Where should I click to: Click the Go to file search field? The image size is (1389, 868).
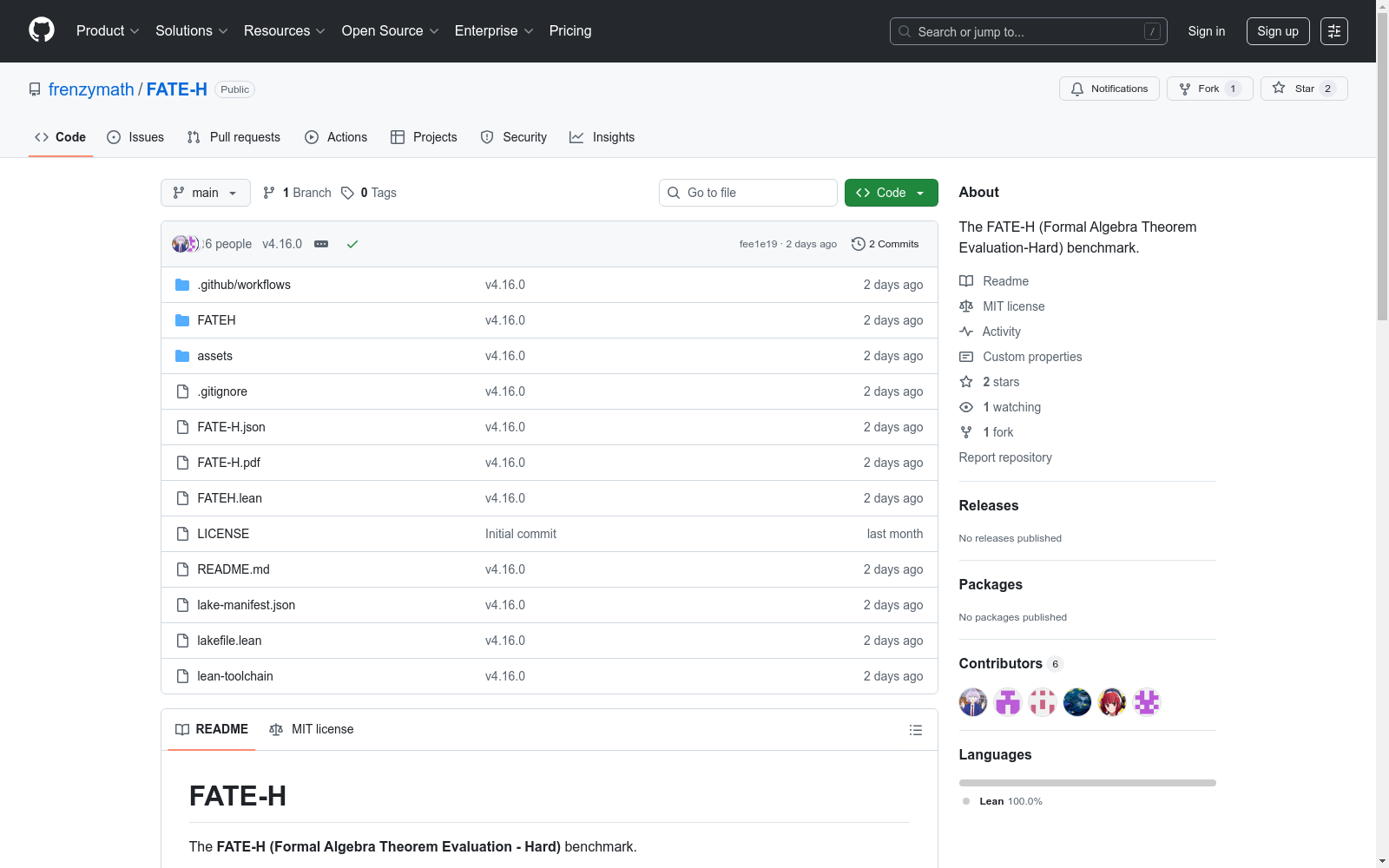point(748,193)
